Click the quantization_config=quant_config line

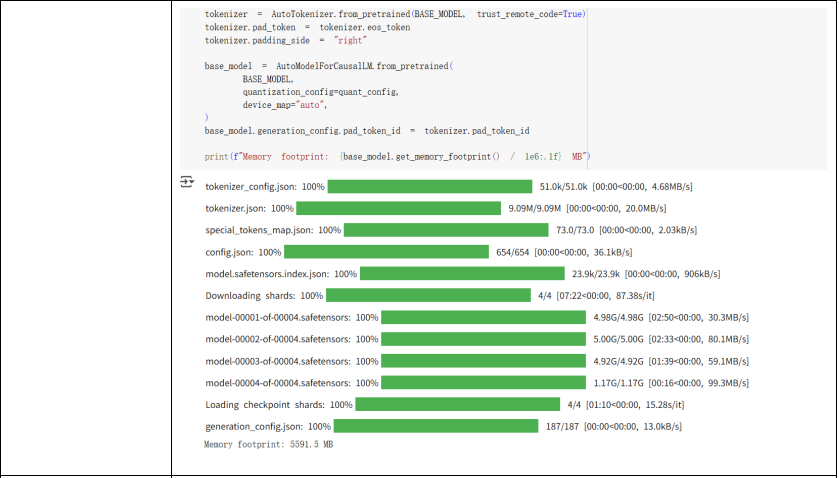[x=321, y=92]
